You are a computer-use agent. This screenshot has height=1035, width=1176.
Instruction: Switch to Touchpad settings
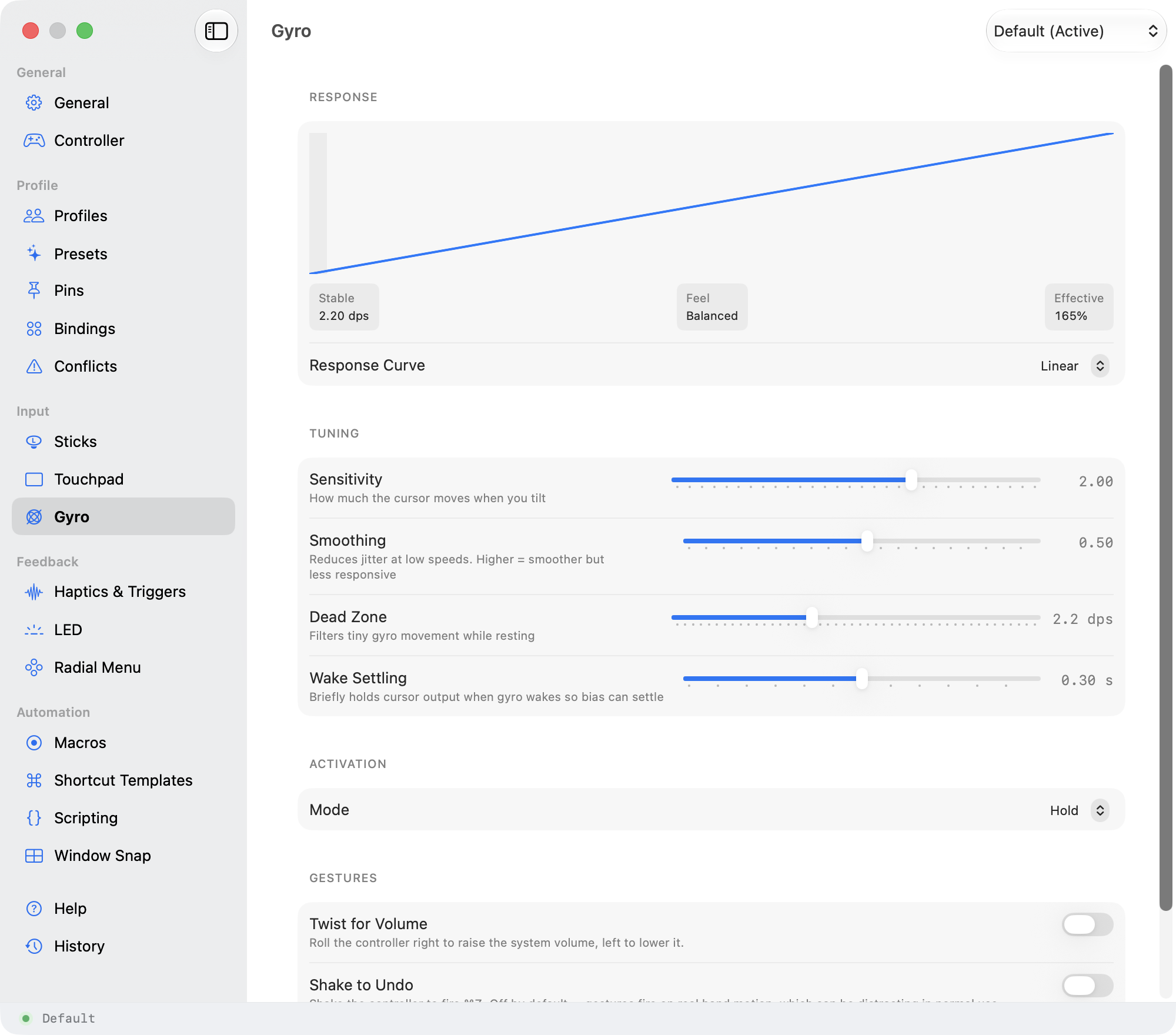123,479
